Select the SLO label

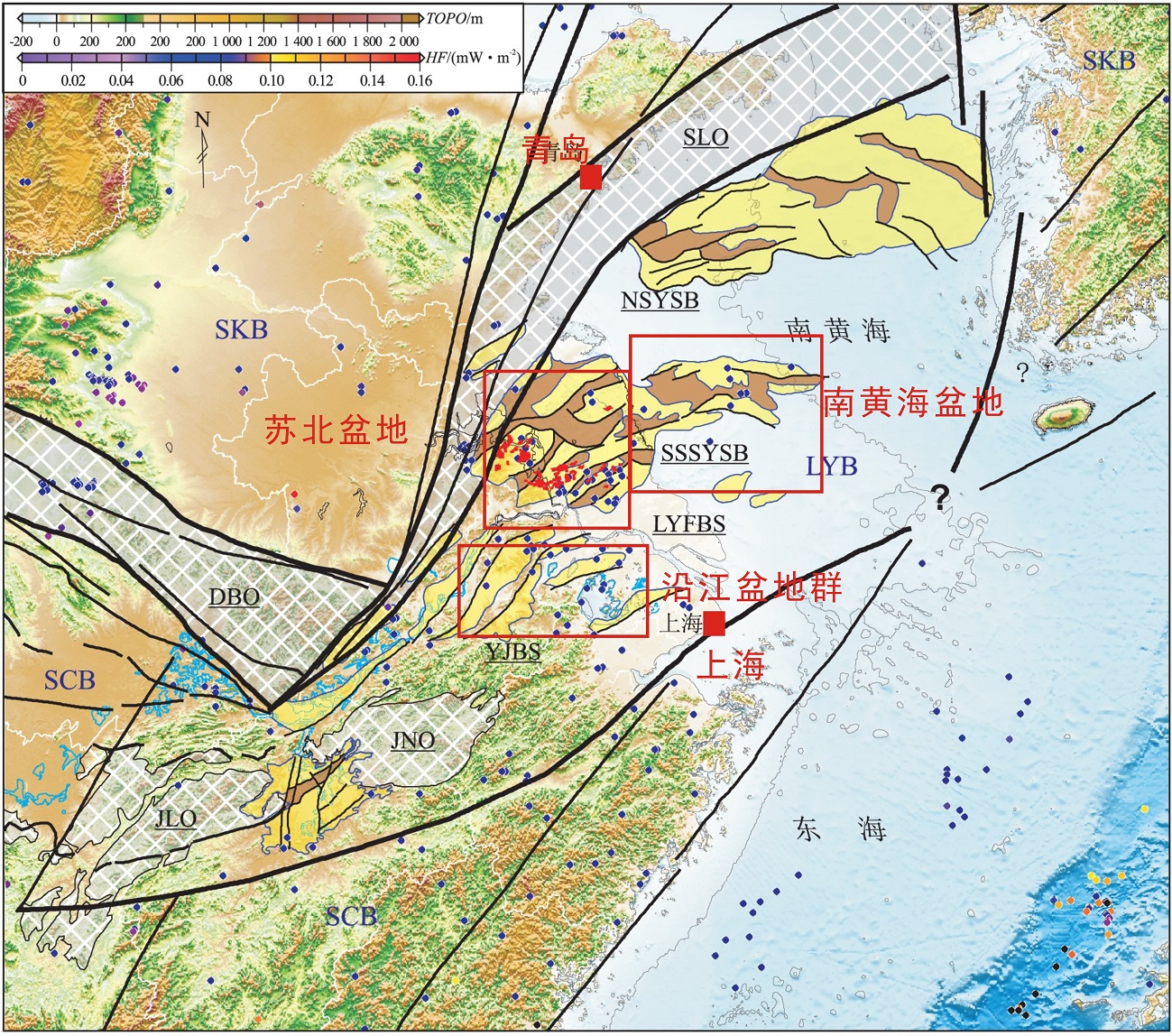(x=707, y=138)
